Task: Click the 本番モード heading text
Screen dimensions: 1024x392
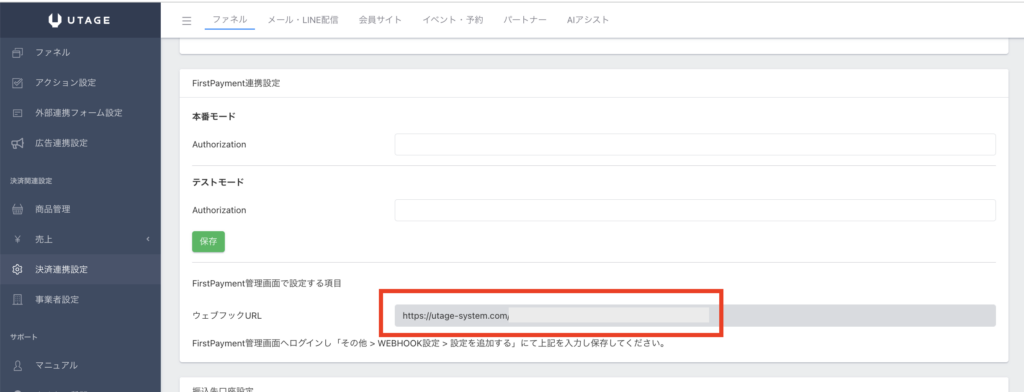Action: (x=214, y=116)
